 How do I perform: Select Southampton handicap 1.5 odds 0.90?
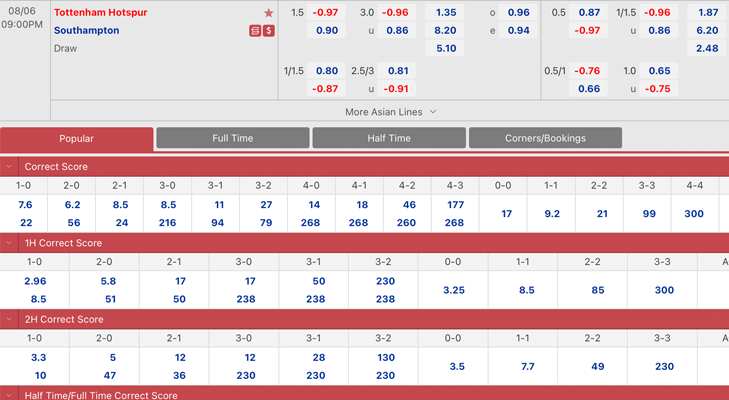326,30
